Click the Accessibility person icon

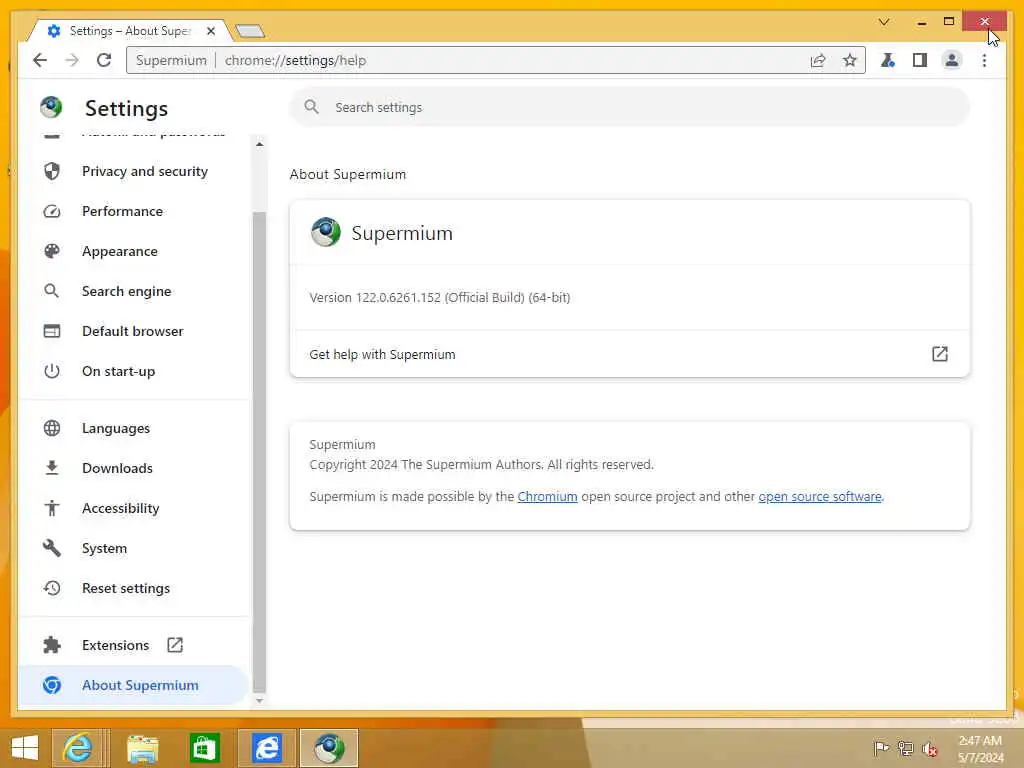click(52, 508)
